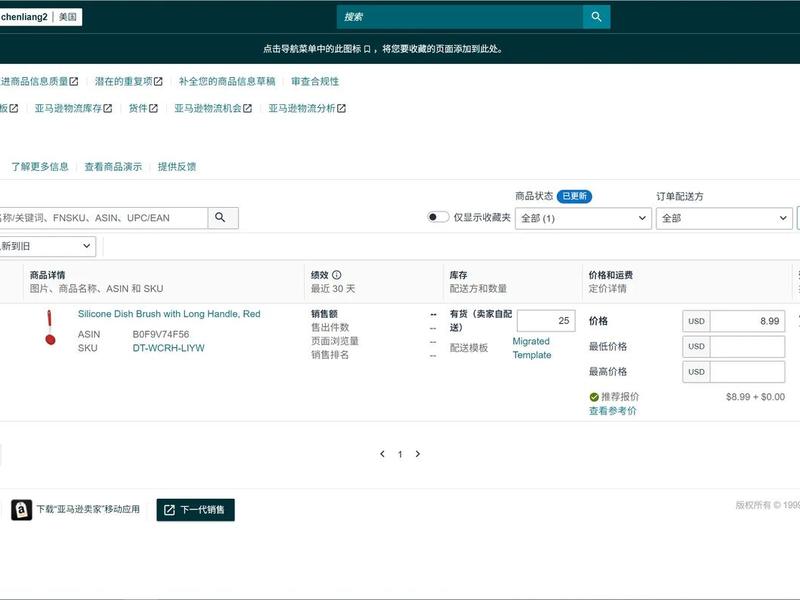800x600 pixels.
Task: Open the 订单配送方 全部 dropdown
Action: [724, 218]
